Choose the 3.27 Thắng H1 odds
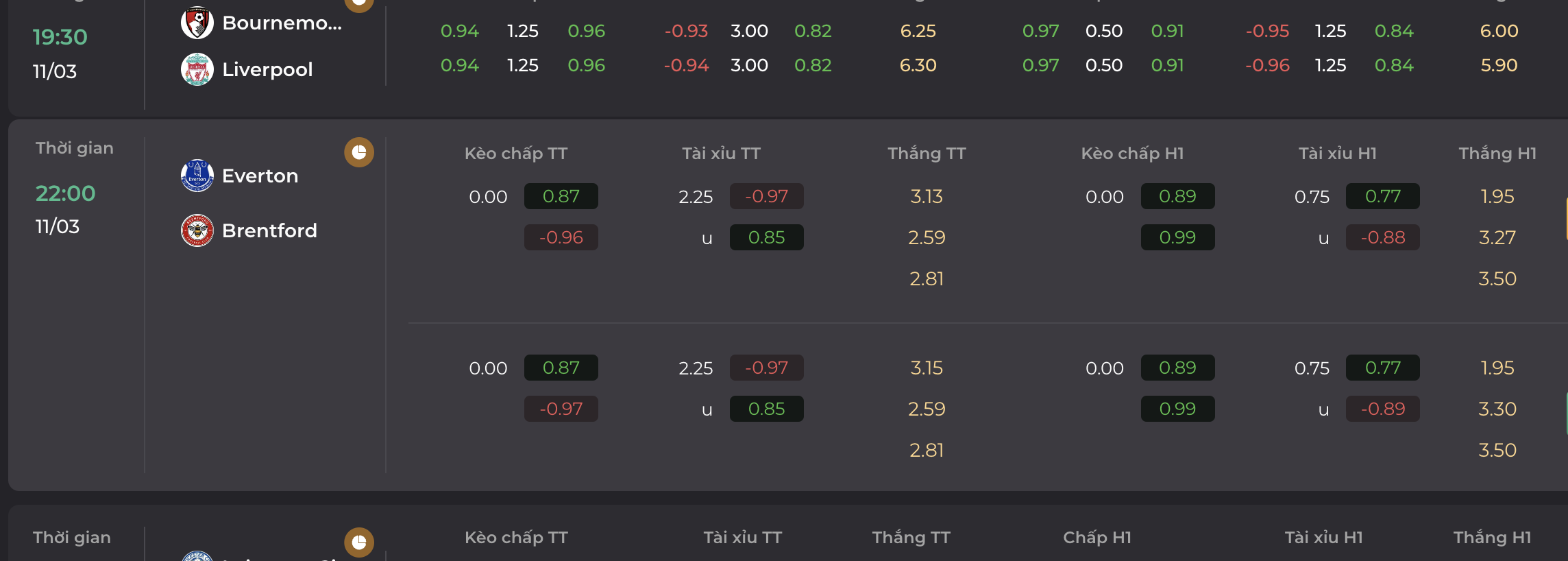Image resolution: width=1568 pixels, height=561 pixels. 1497,237
